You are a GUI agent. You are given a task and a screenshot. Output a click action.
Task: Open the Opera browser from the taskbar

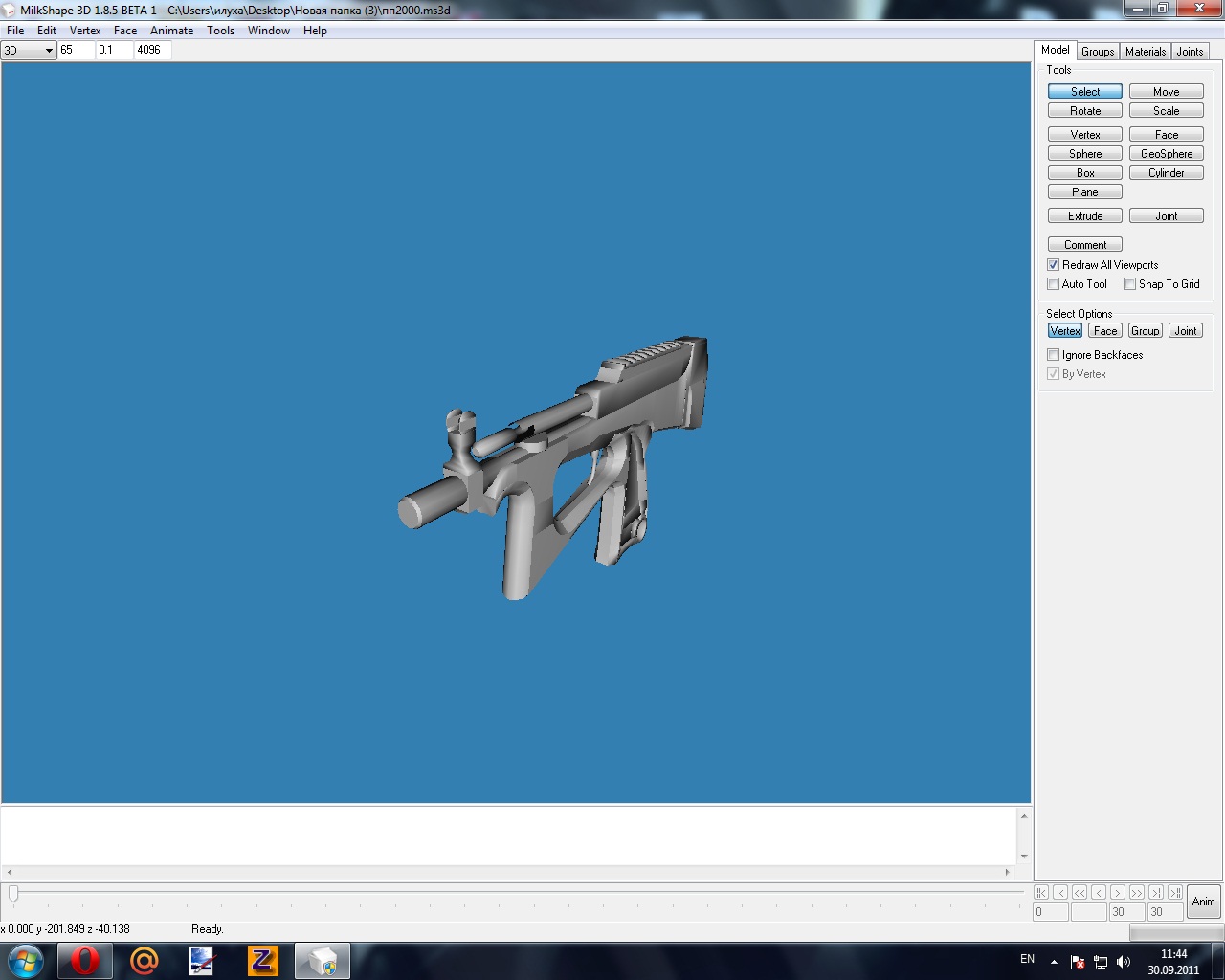(84, 960)
